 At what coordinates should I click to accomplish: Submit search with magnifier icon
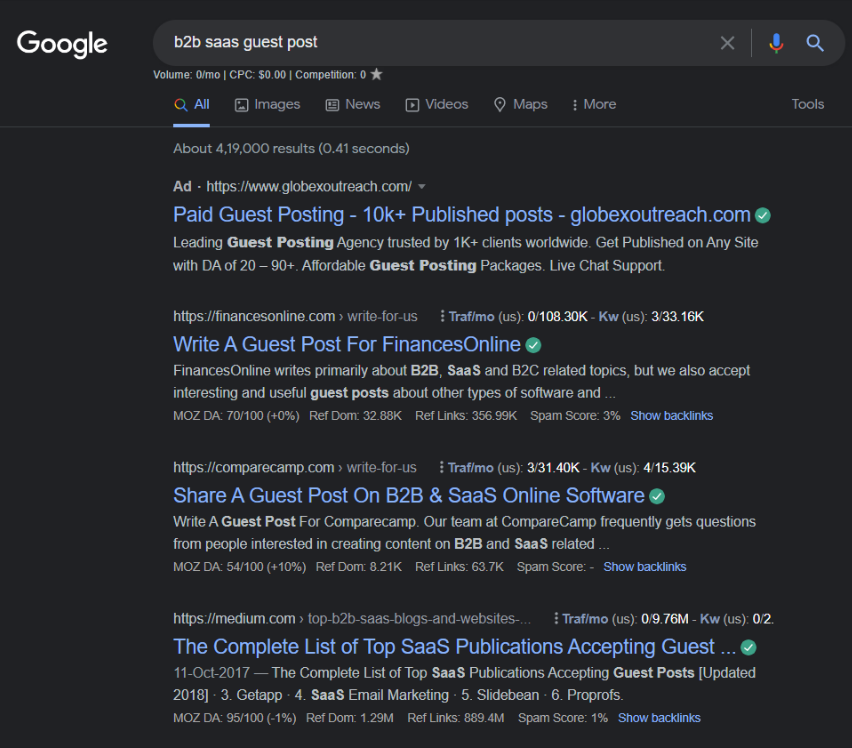[815, 43]
